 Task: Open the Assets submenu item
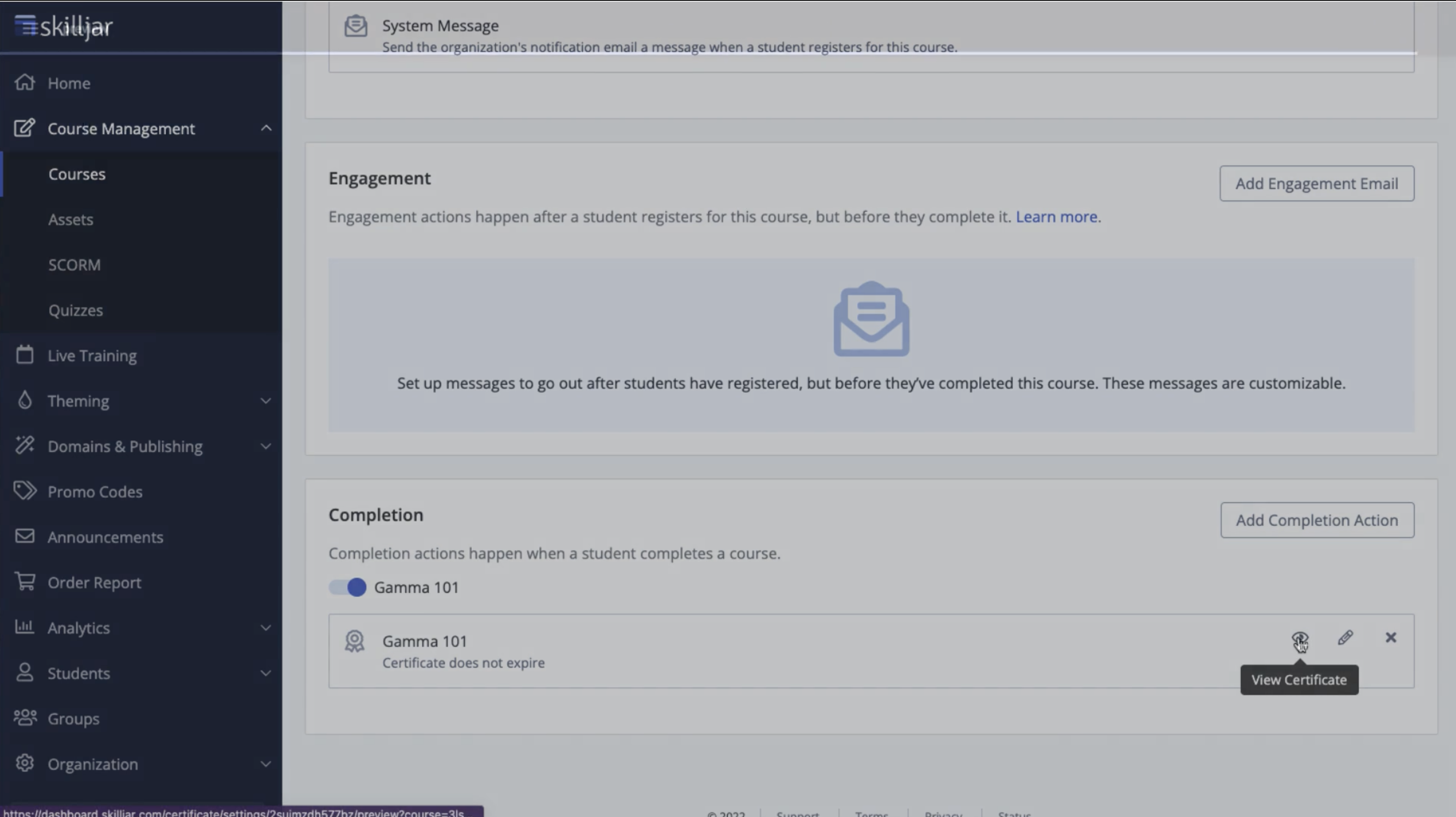tap(71, 220)
